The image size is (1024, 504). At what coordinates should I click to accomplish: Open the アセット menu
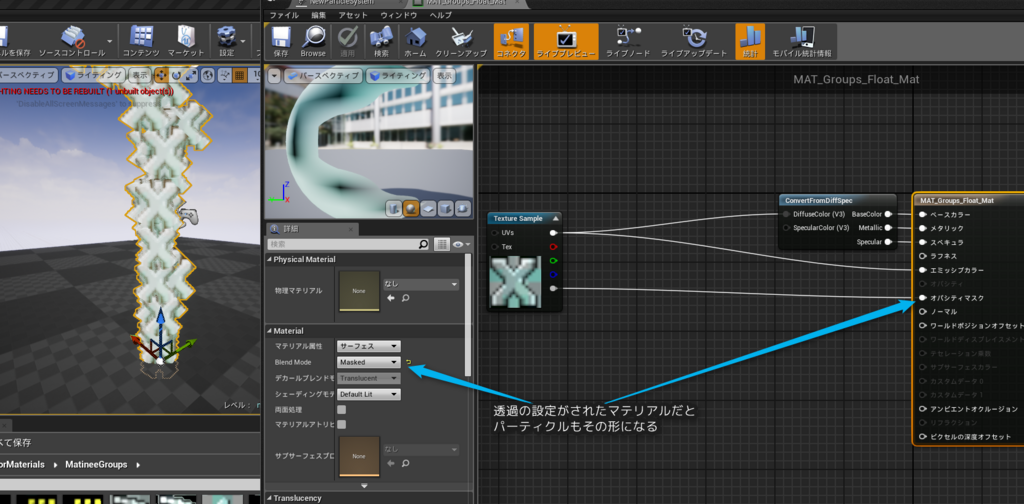pyautogui.click(x=352, y=14)
